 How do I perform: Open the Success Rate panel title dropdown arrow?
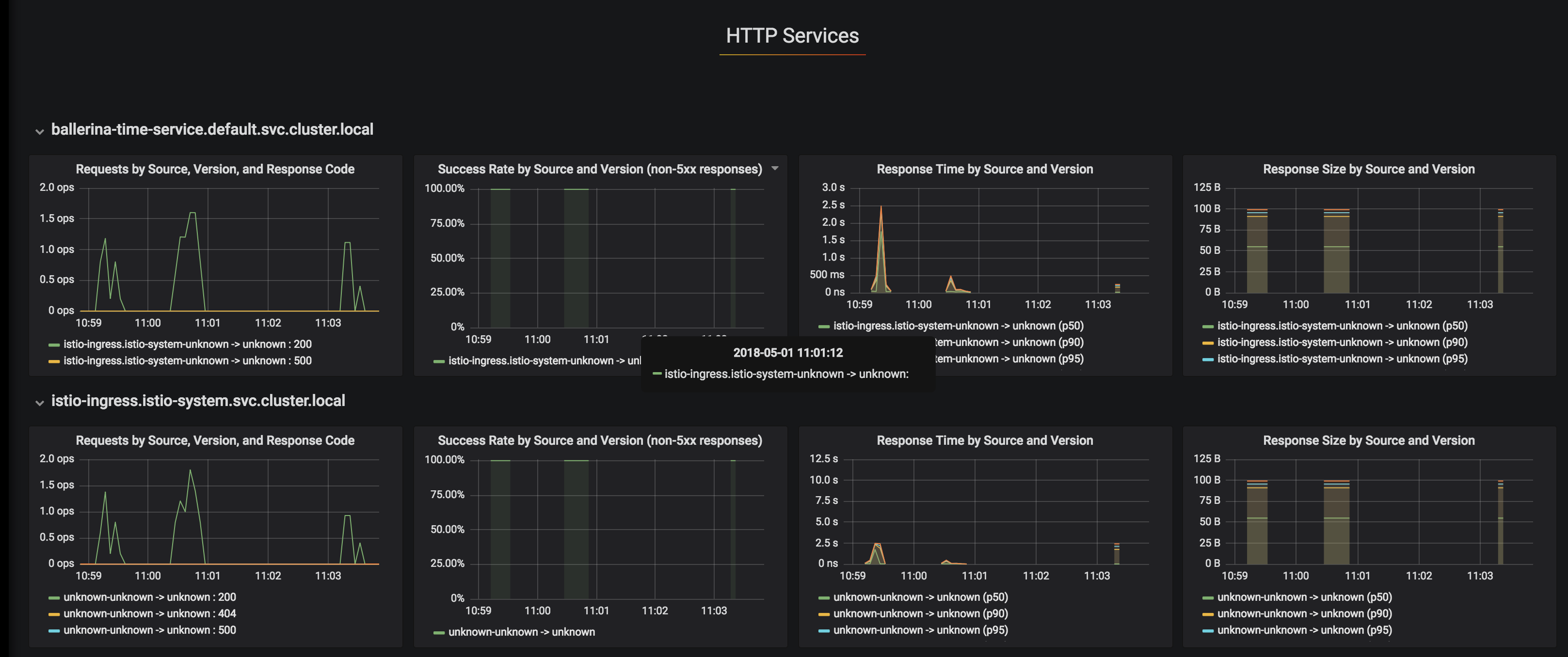click(775, 169)
